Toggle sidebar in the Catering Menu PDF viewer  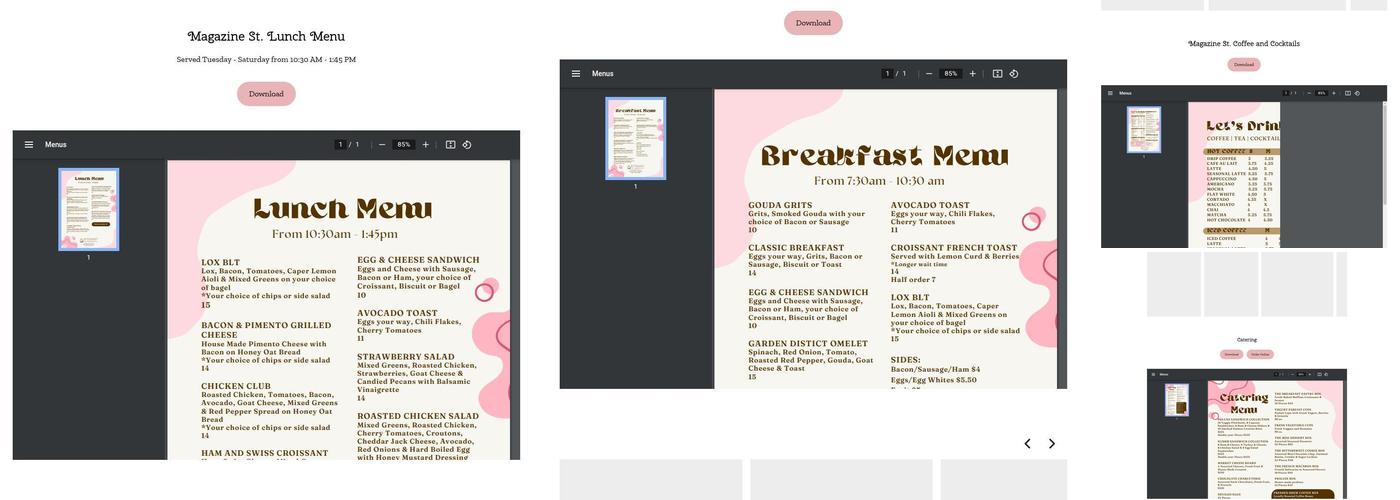coord(1153,374)
